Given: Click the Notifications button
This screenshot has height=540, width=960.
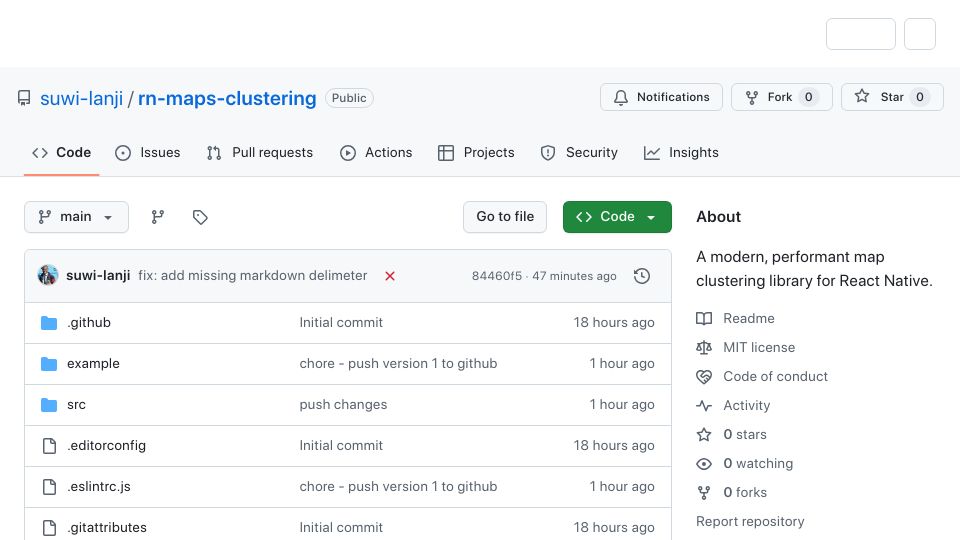Looking at the screenshot, I should [661, 97].
